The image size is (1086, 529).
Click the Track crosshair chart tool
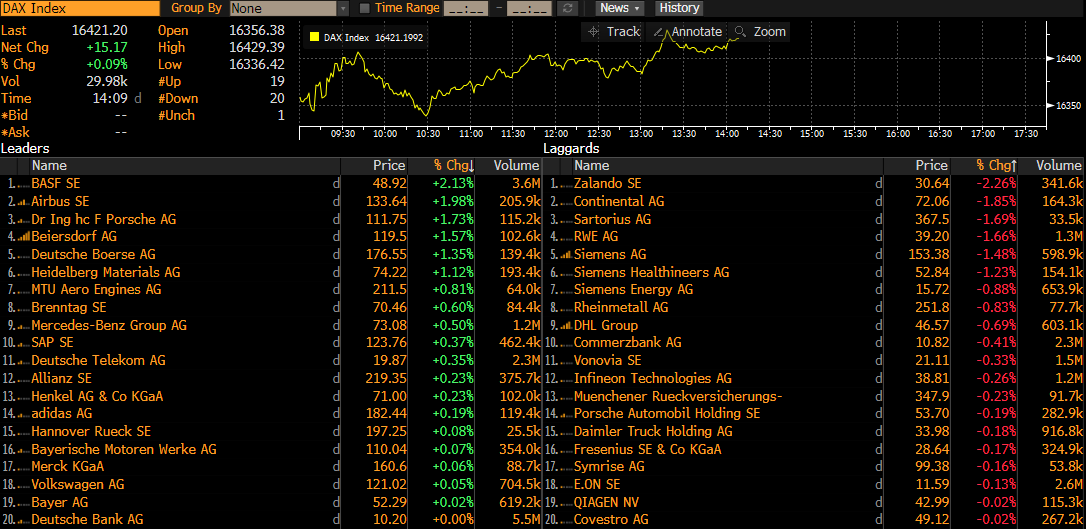[x=614, y=32]
